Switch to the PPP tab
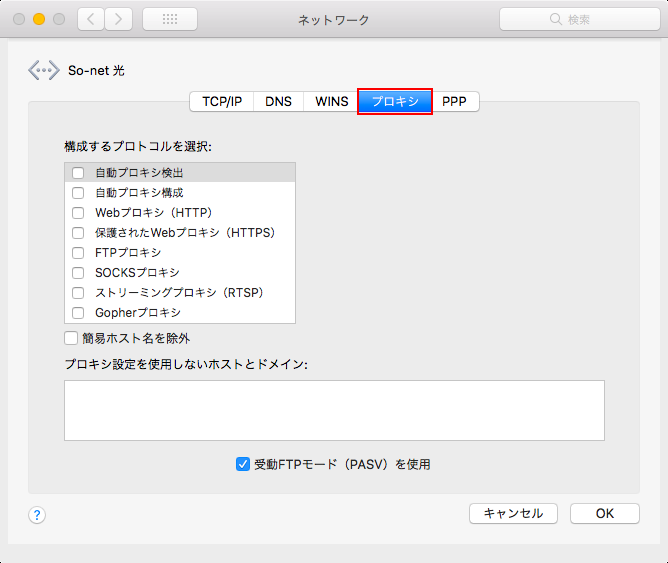Viewport: 668px width, 563px height. 455,101
